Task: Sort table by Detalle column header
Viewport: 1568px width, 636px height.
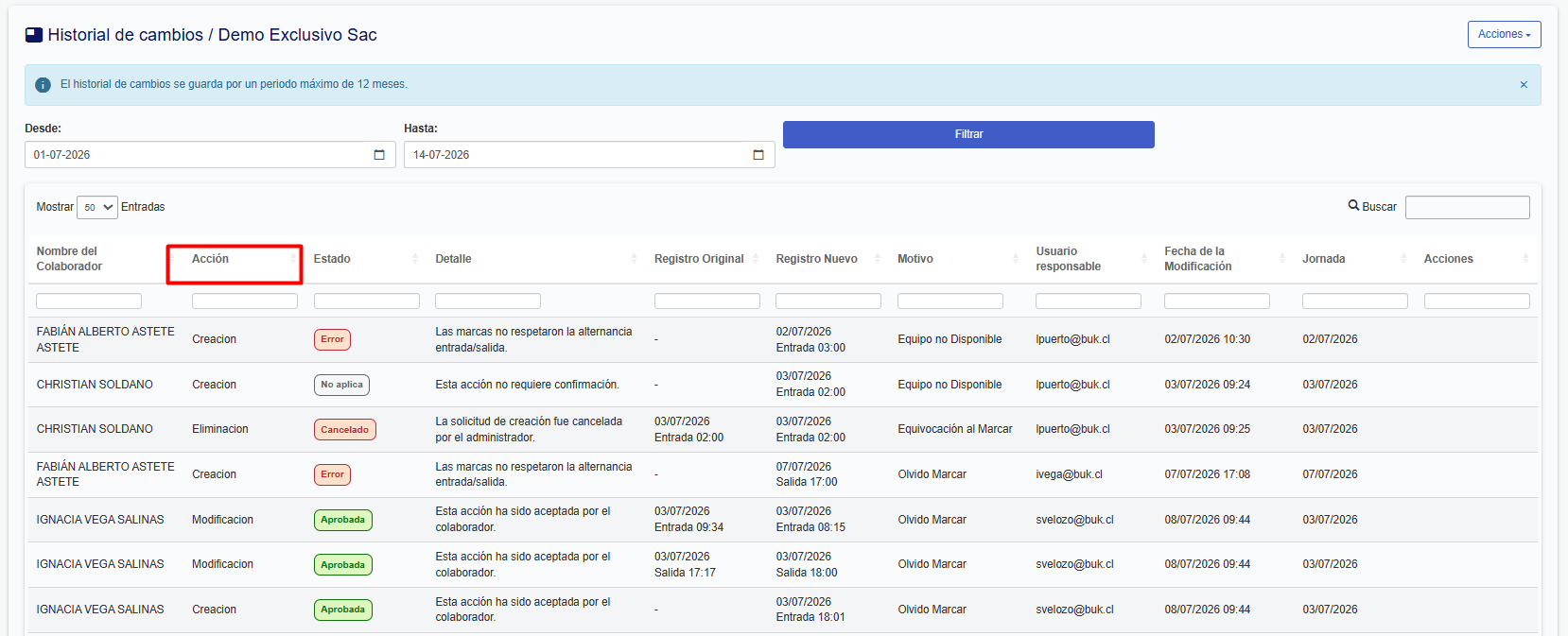Action: pyautogui.click(x=536, y=259)
